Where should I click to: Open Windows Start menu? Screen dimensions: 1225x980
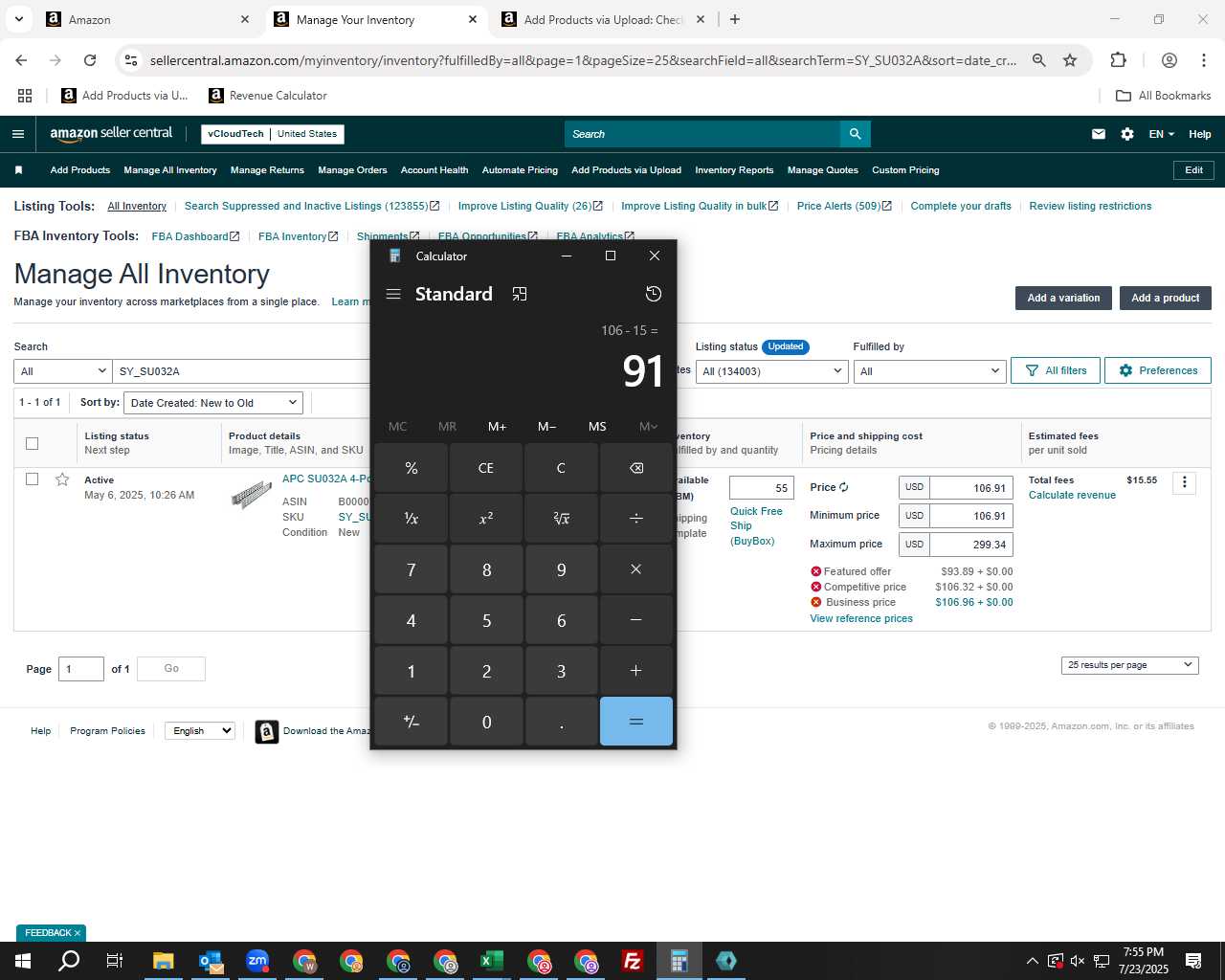(23, 961)
